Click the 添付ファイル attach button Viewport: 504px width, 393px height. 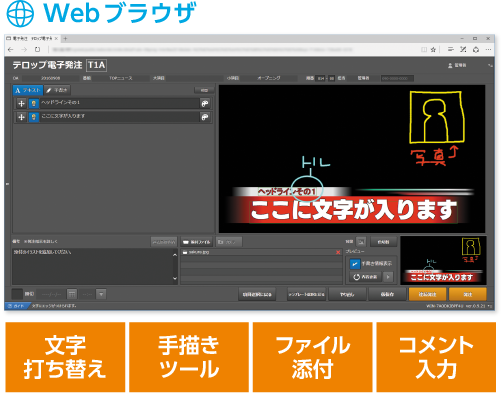(x=197, y=242)
